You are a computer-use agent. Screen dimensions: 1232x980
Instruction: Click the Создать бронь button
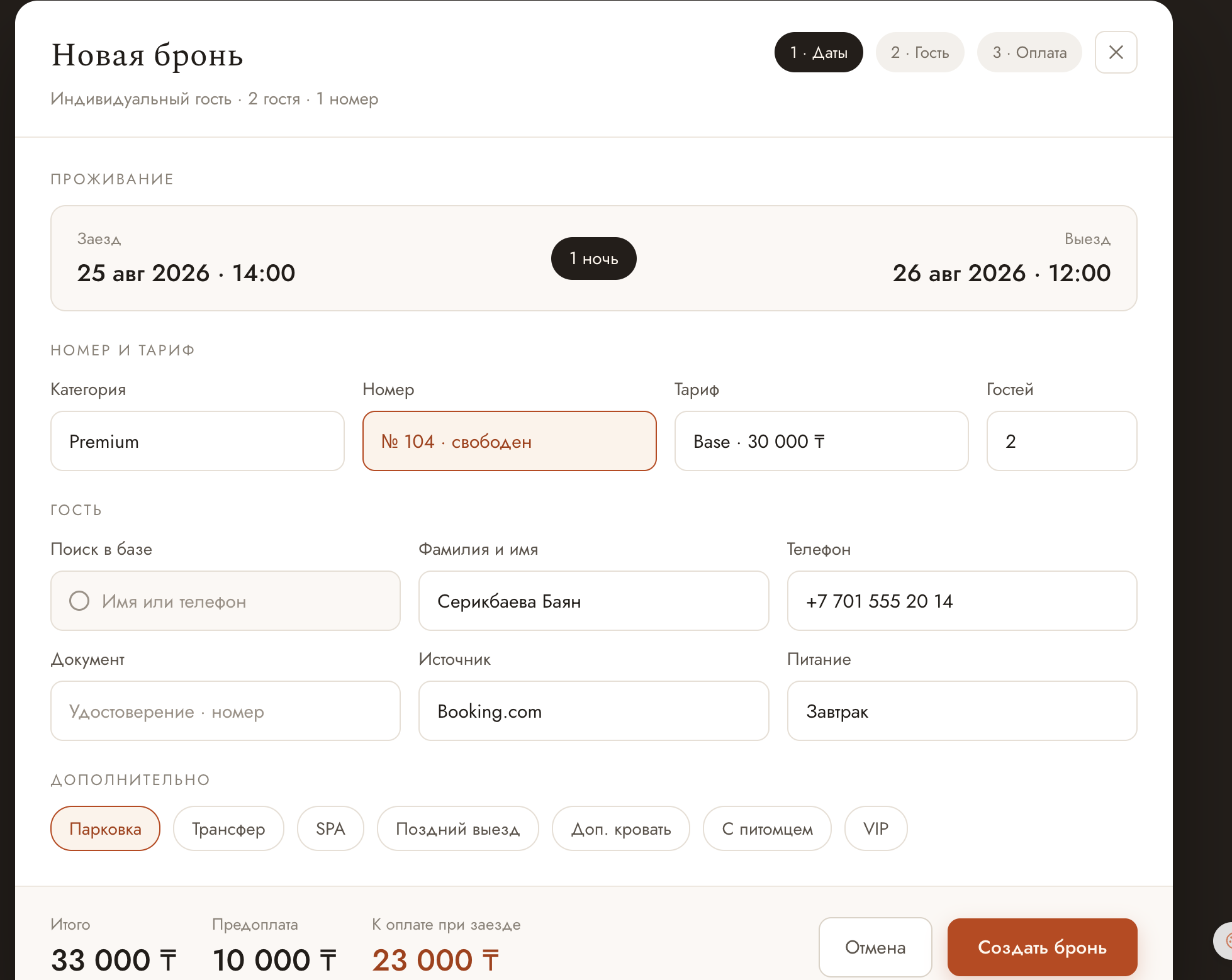click(x=1042, y=947)
